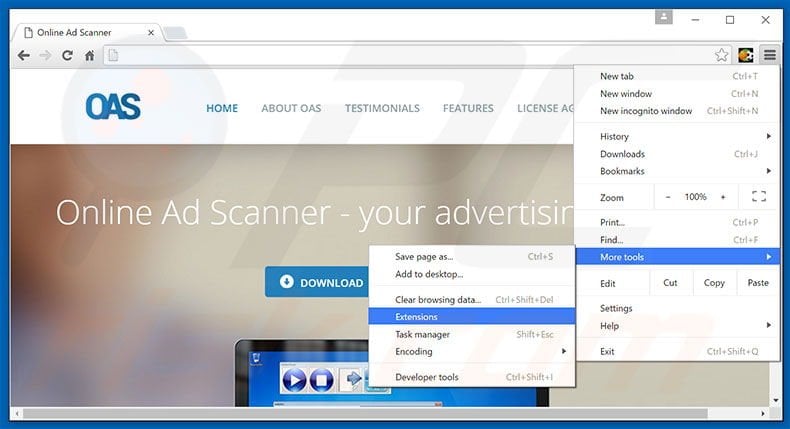The width and height of the screenshot is (790, 429).
Task: Select New window menu entry
Action: pyautogui.click(x=677, y=94)
